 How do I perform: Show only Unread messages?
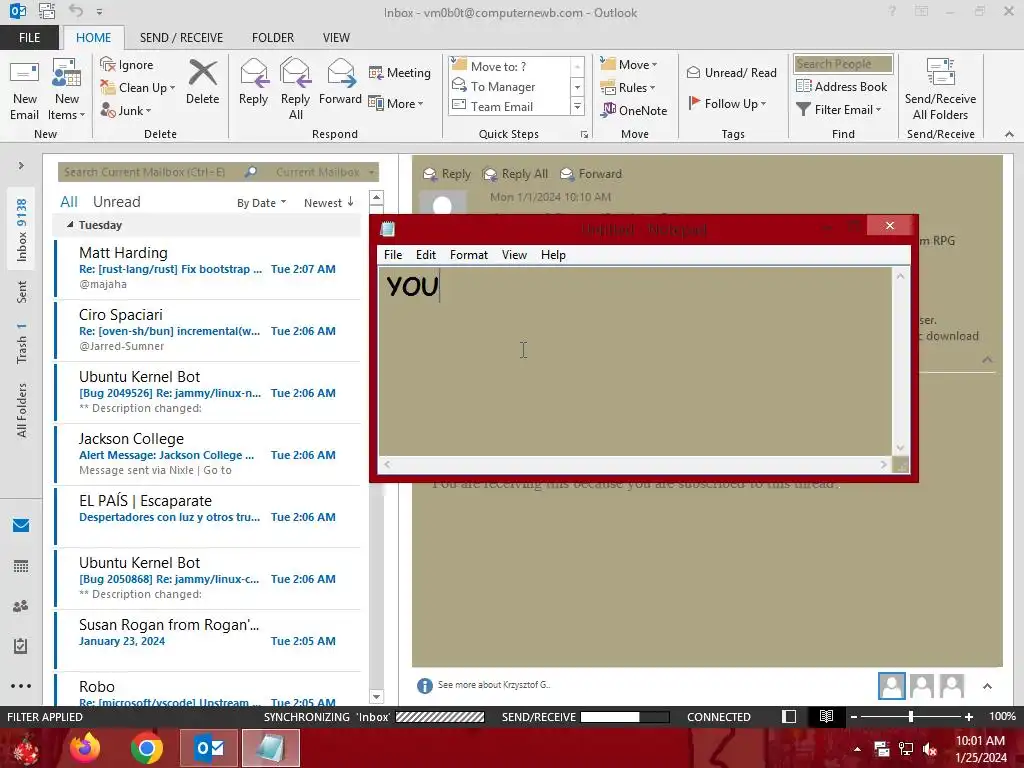click(x=116, y=202)
